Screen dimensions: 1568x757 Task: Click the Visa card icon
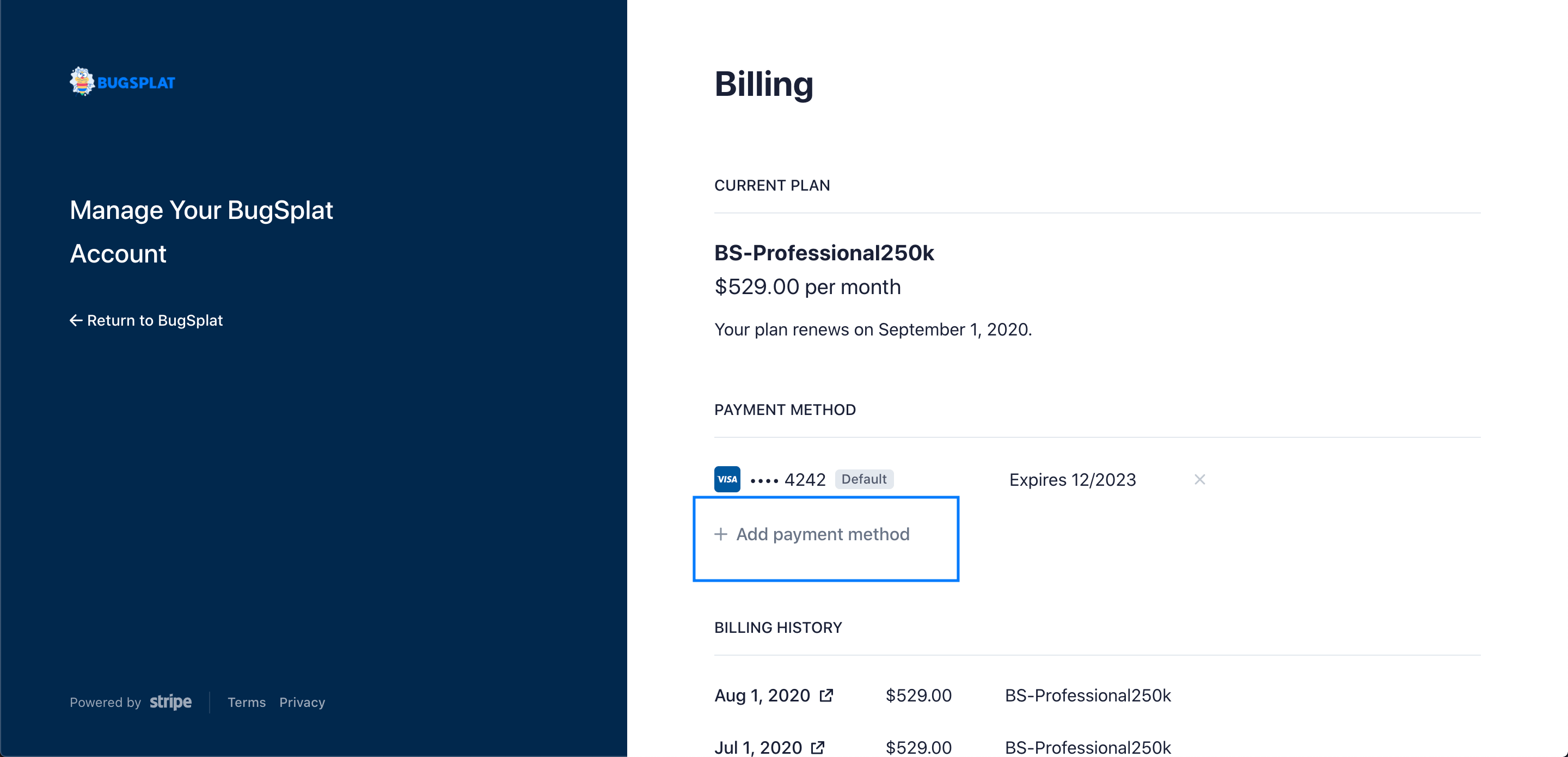tap(727, 479)
